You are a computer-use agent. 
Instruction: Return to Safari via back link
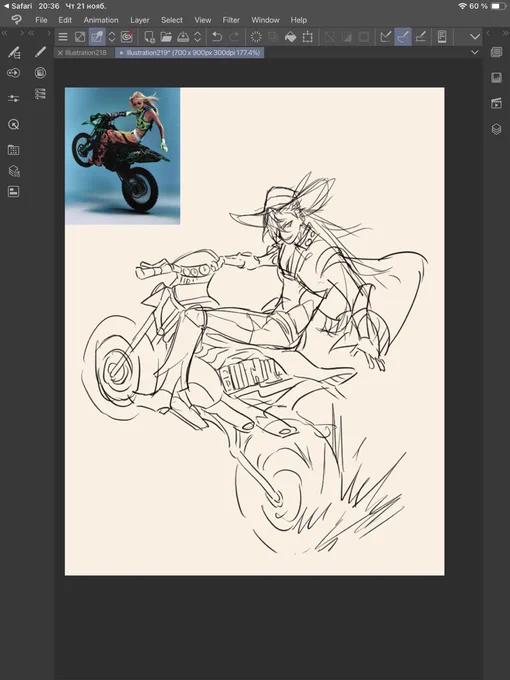[x=18, y=6]
